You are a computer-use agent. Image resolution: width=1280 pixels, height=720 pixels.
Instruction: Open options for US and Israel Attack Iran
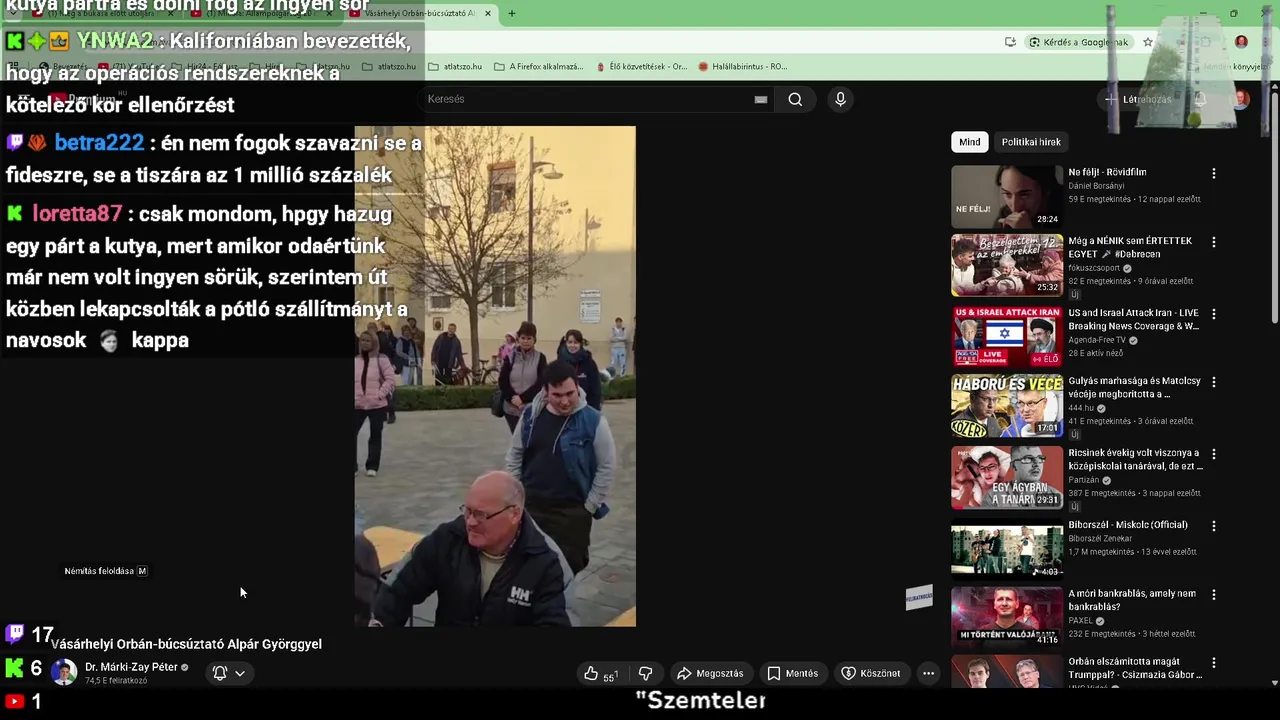(x=1214, y=313)
